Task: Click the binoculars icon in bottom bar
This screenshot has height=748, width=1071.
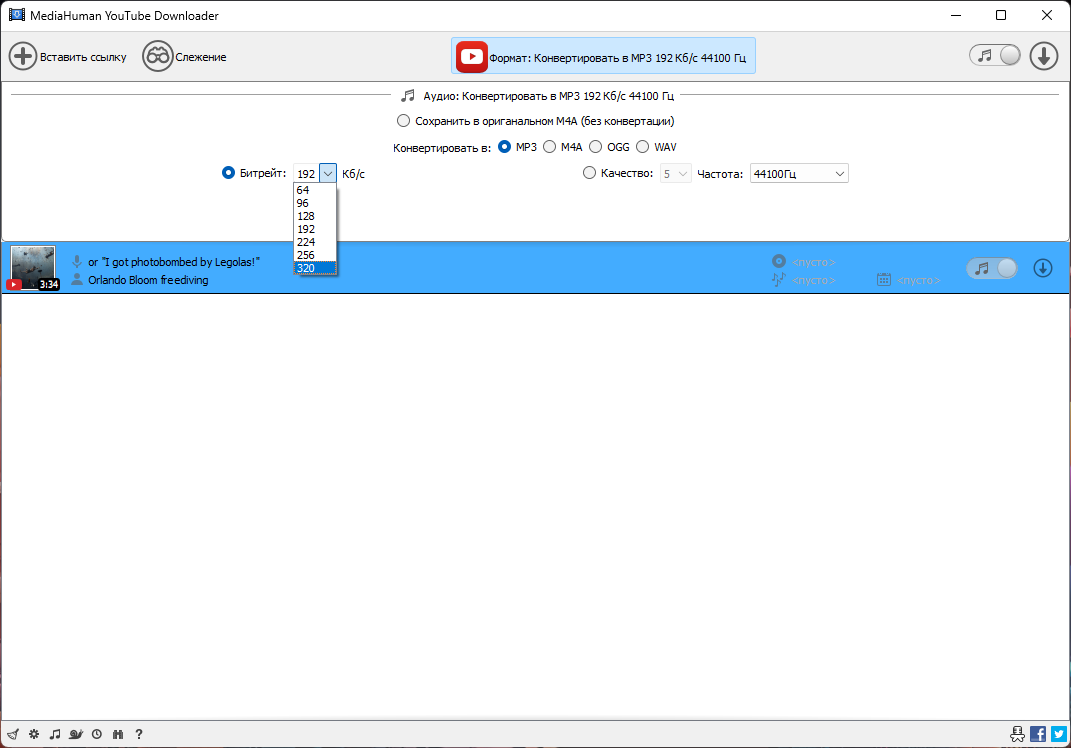Action: pyautogui.click(x=118, y=734)
